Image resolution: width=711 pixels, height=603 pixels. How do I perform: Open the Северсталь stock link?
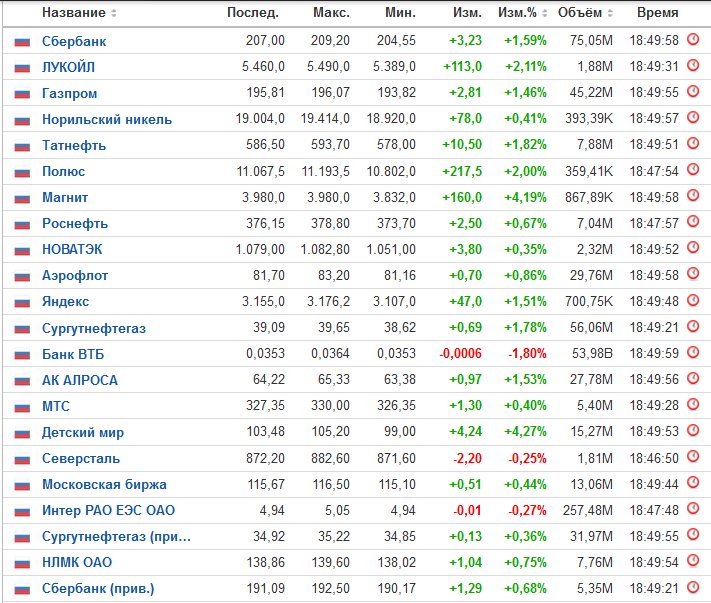[x=81, y=458]
